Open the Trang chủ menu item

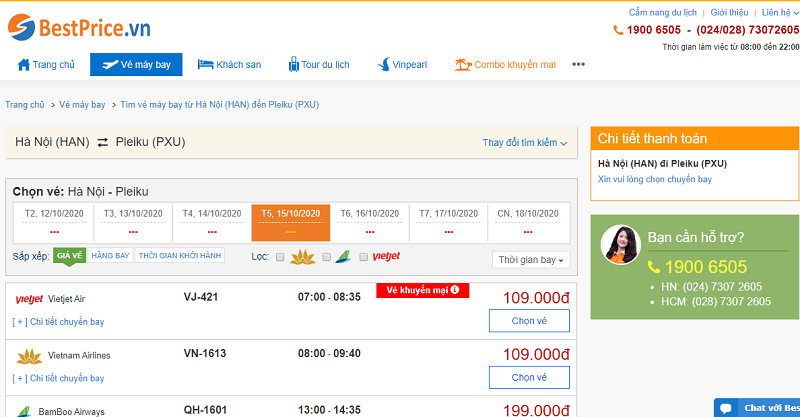pos(46,65)
